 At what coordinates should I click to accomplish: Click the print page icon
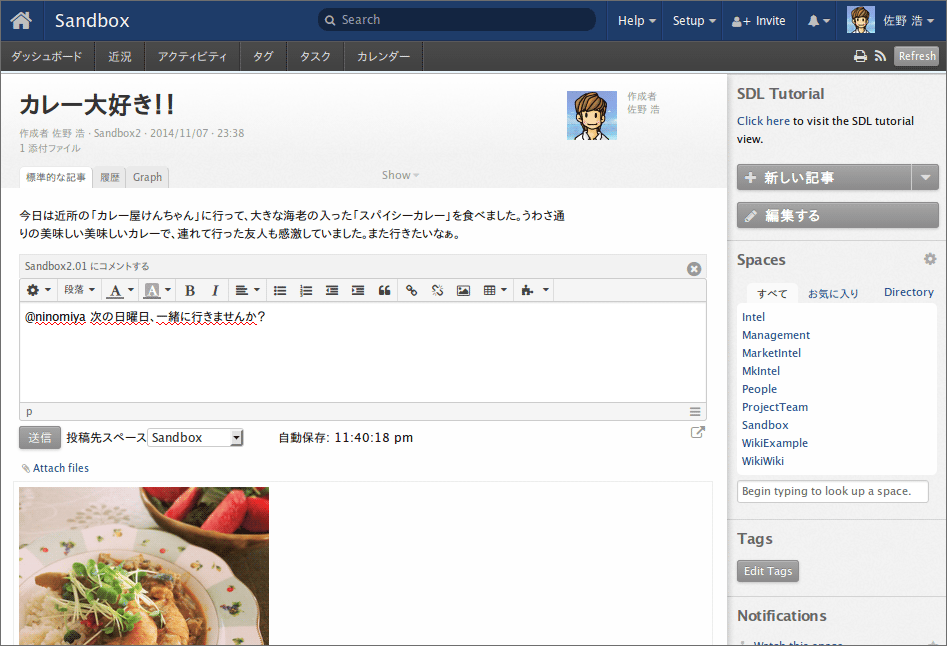(860, 56)
